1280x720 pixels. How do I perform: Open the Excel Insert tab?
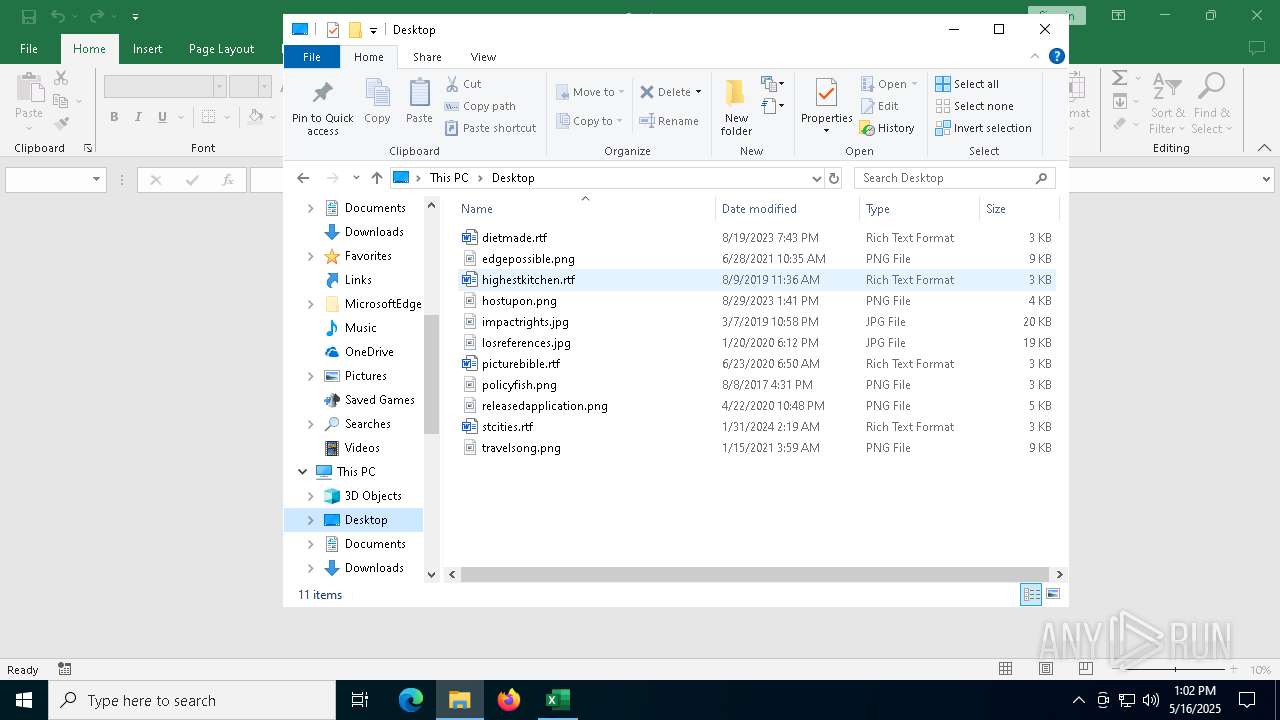(x=147, y=49)
